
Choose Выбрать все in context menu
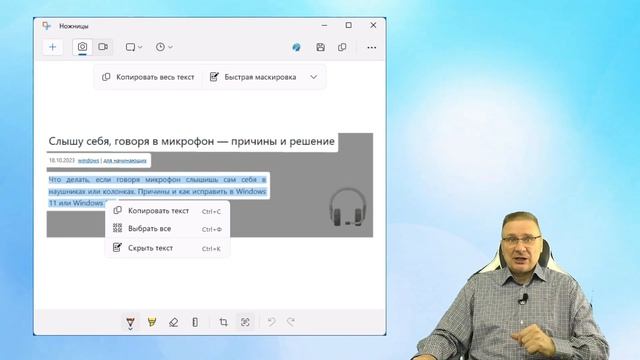(167, 229)
